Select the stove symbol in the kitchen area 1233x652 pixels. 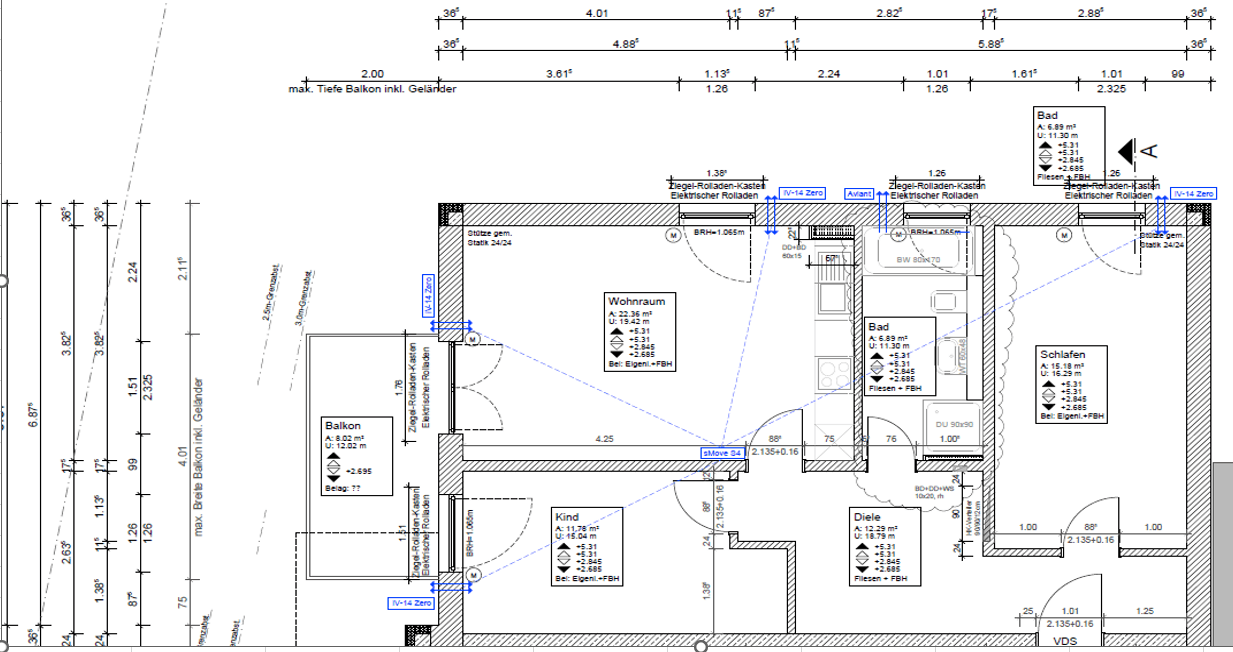832,372
